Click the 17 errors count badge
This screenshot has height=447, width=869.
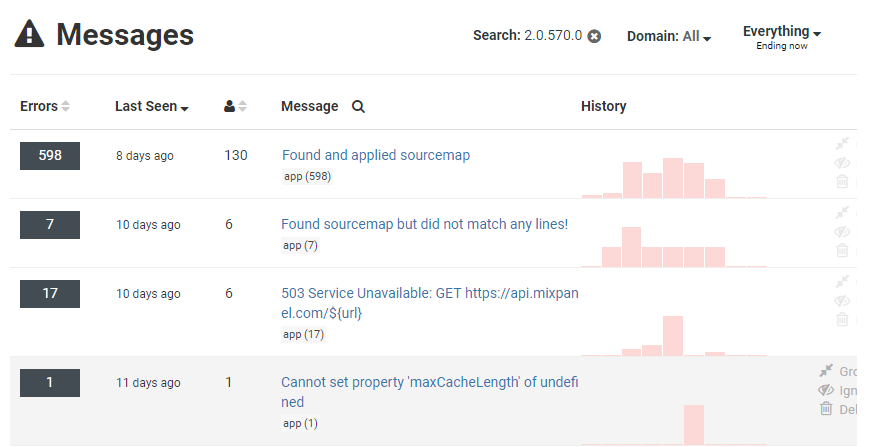point(50,294)
